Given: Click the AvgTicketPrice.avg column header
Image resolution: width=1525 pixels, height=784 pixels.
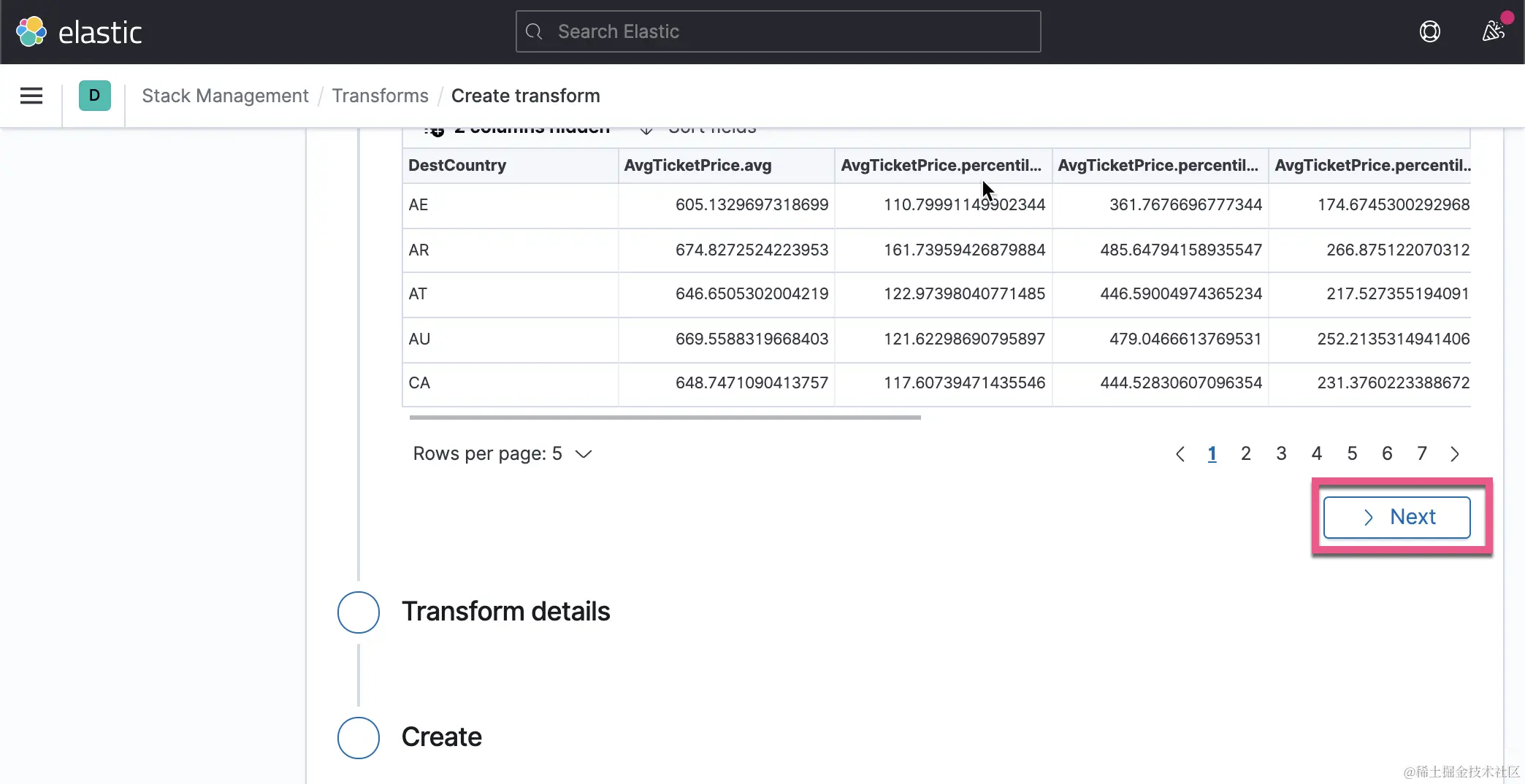Looking at the screenshot, I should click(697, 166).
